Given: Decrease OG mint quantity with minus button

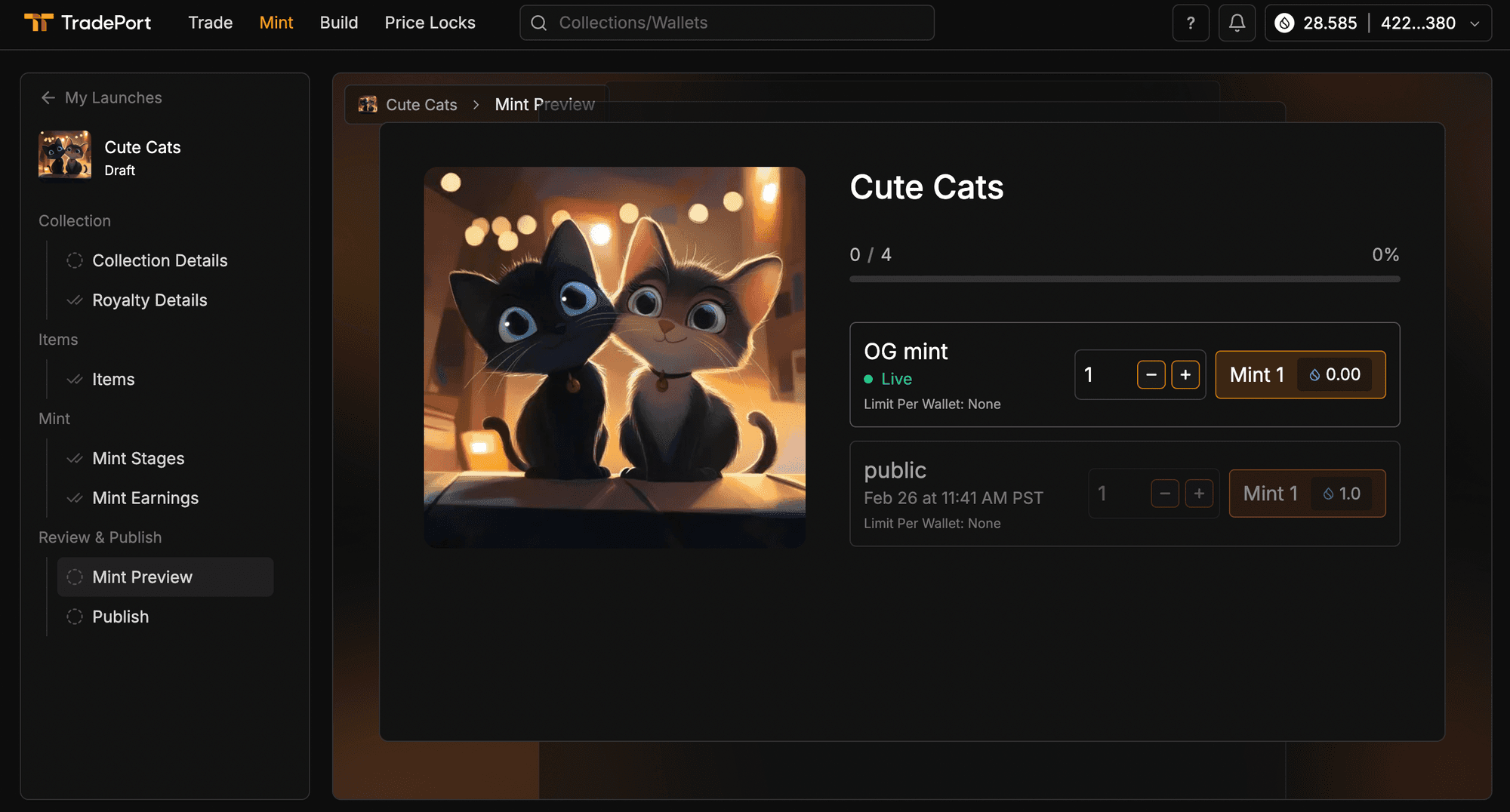Looking at the screenshot, I should point(1151,374).
